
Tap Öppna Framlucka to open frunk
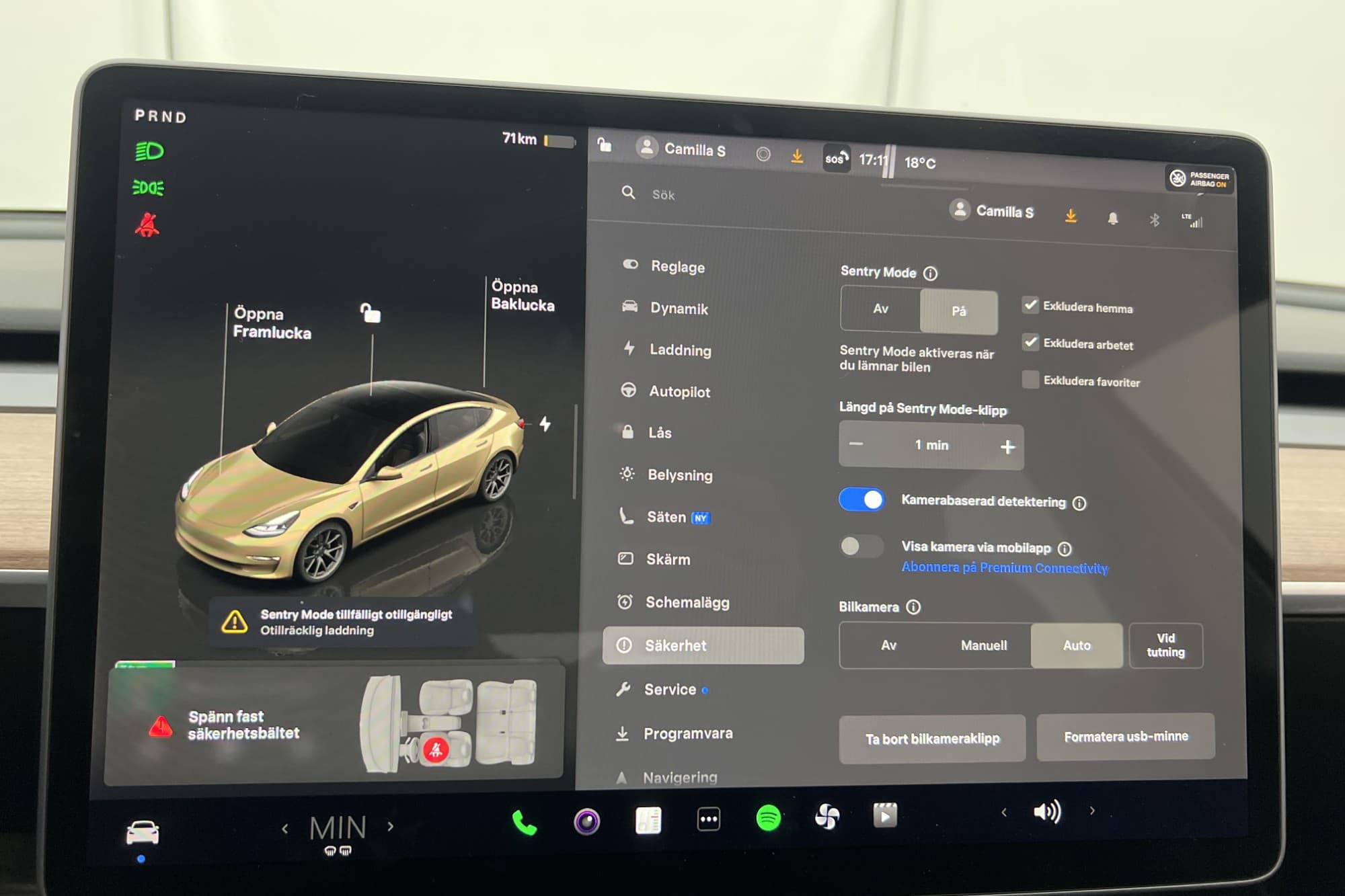point(272,323)
